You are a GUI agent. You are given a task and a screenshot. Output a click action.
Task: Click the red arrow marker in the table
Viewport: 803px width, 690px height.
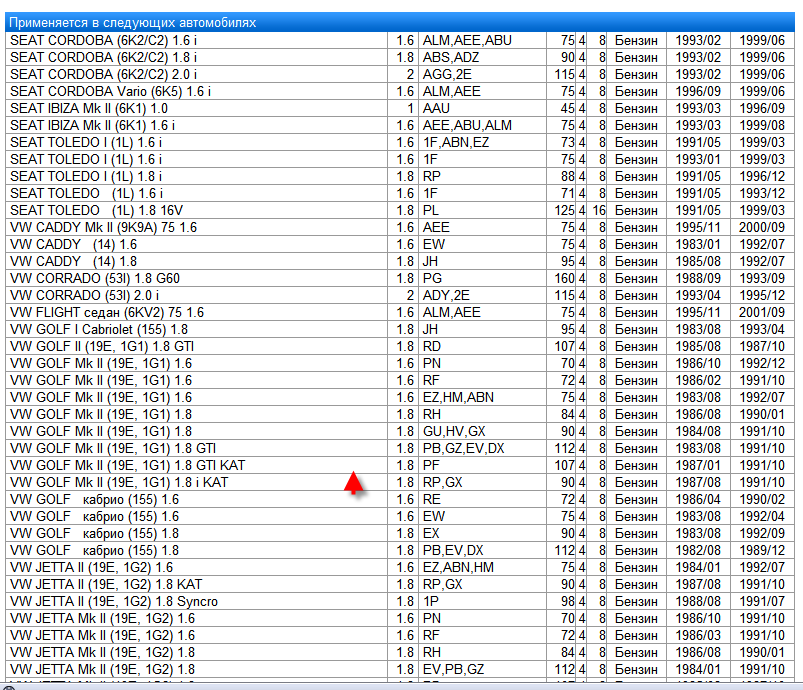[352, 483]
